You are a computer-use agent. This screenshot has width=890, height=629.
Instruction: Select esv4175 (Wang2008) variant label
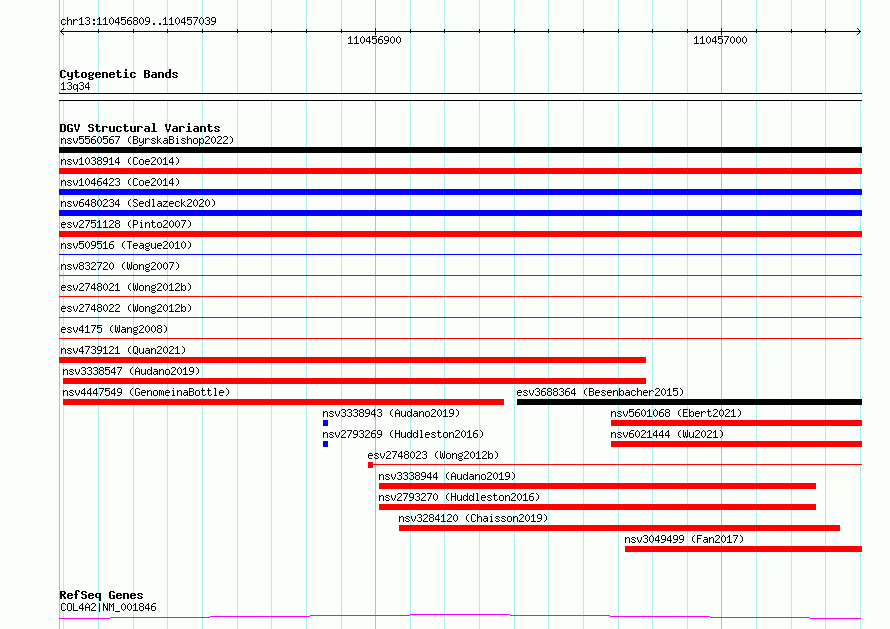[114, 329]
